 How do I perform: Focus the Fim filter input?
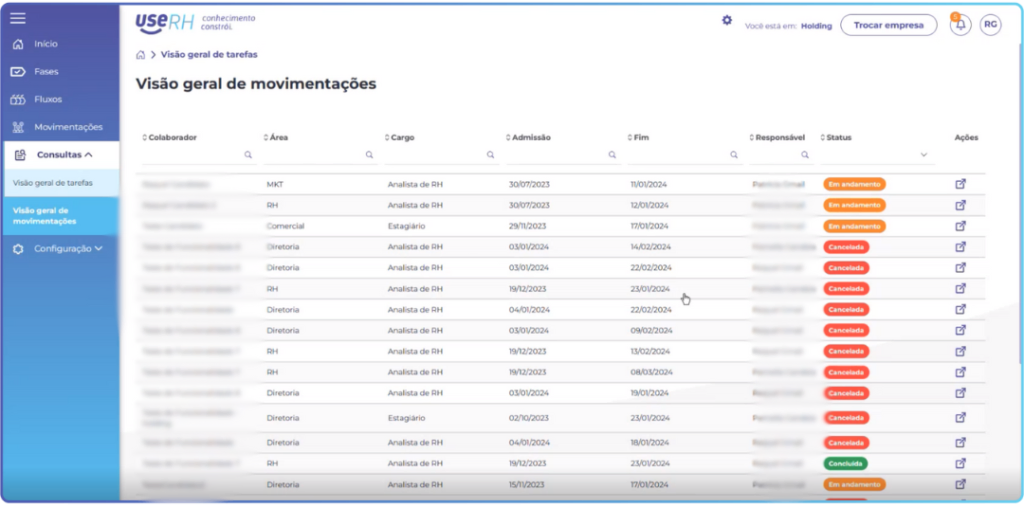(683, 155)
